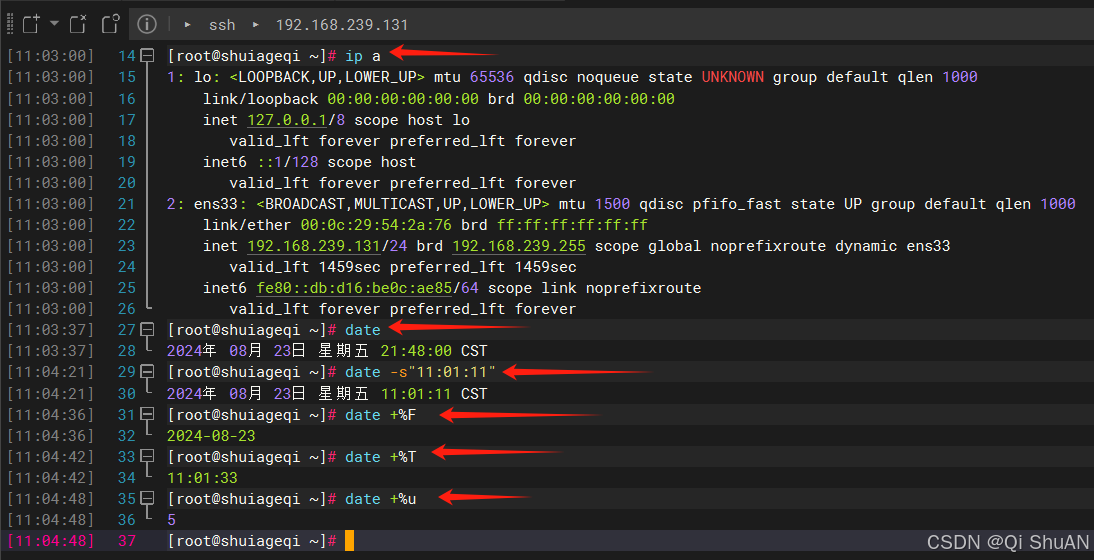
Task: Click the red 'UNKNOWN' state text
Action: (733, 77)
